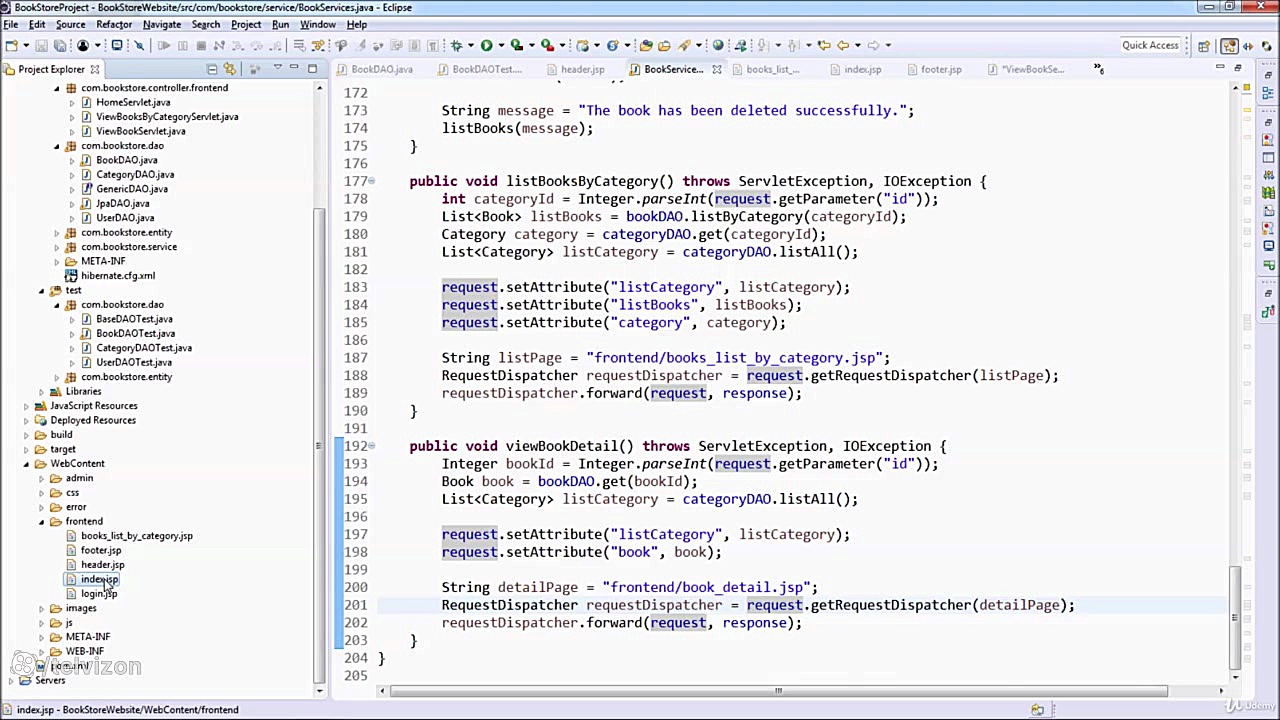
Task: Open the Refactor menu
Action: tap(114, 24)
